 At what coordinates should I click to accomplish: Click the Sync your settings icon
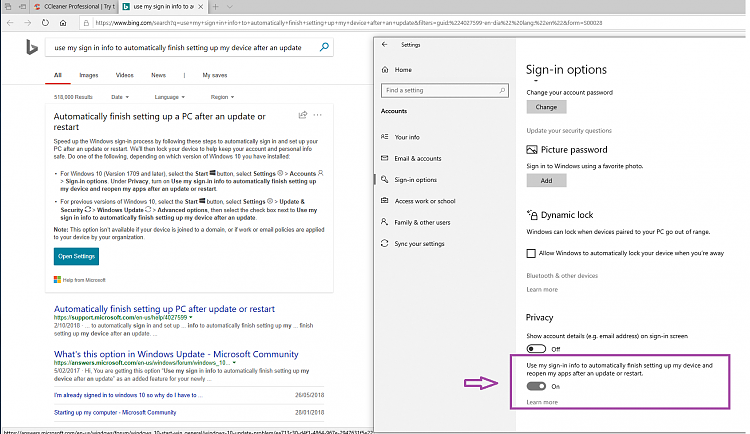[x=385, y=243]
